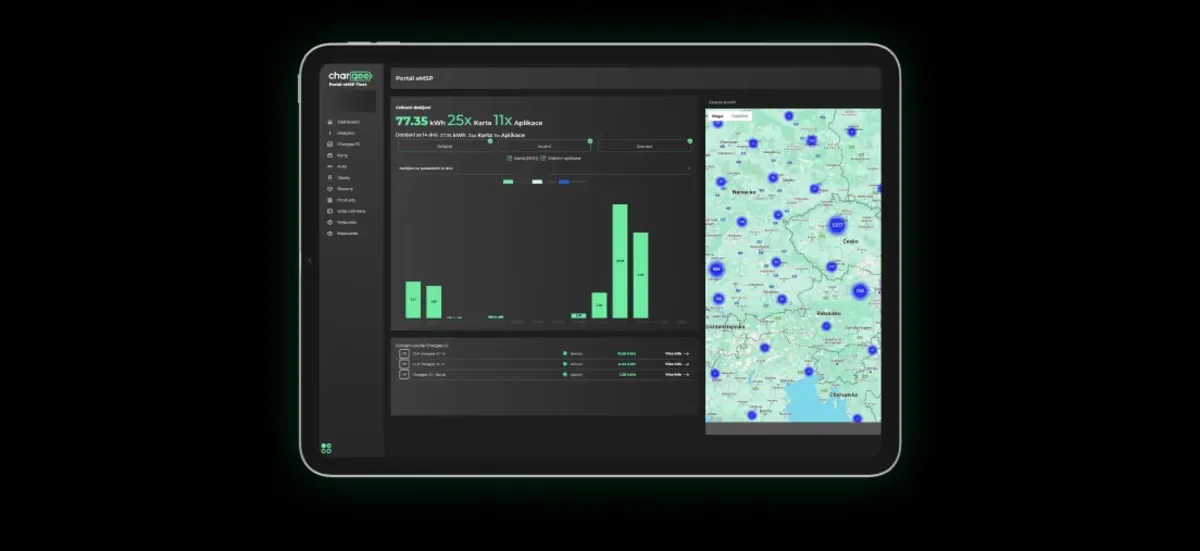Click the 25x Karta statistic
The image size is (1200, 551).
click(x=468, y=121)
